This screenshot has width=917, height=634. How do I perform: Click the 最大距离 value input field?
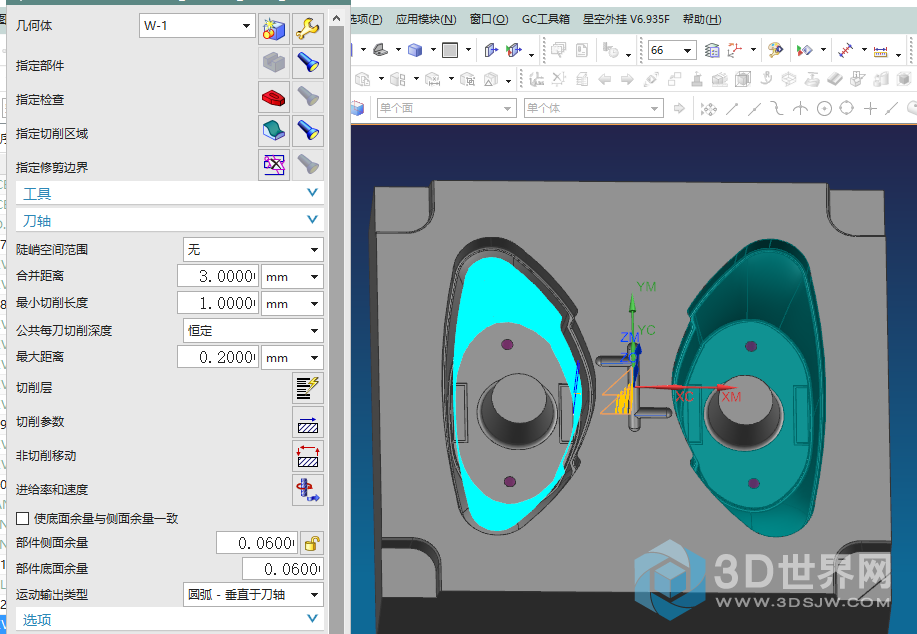(x=217, y=357)
